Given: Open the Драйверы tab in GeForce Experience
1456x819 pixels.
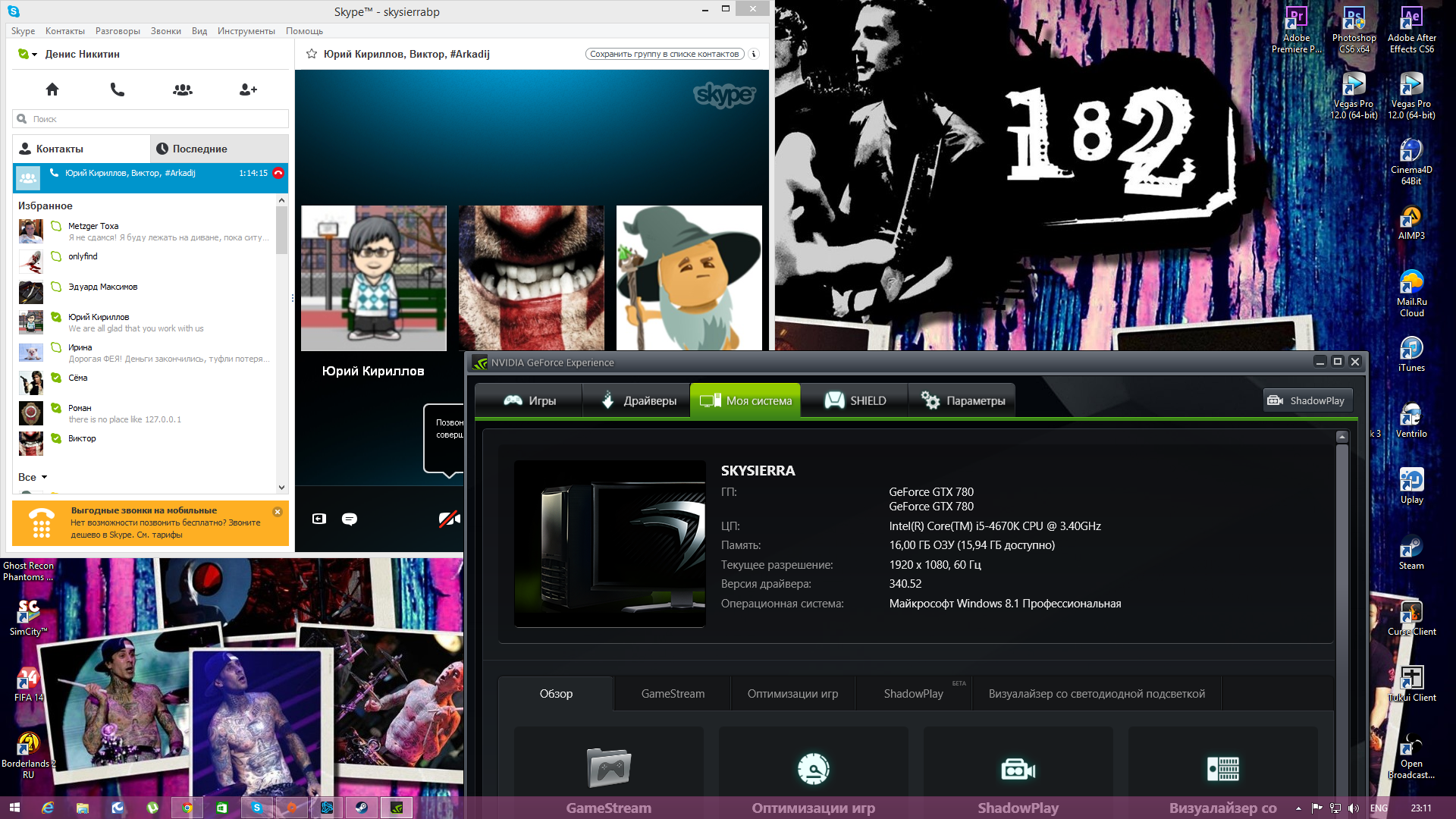Looking at the screenshot, I should tap(637, 400).
